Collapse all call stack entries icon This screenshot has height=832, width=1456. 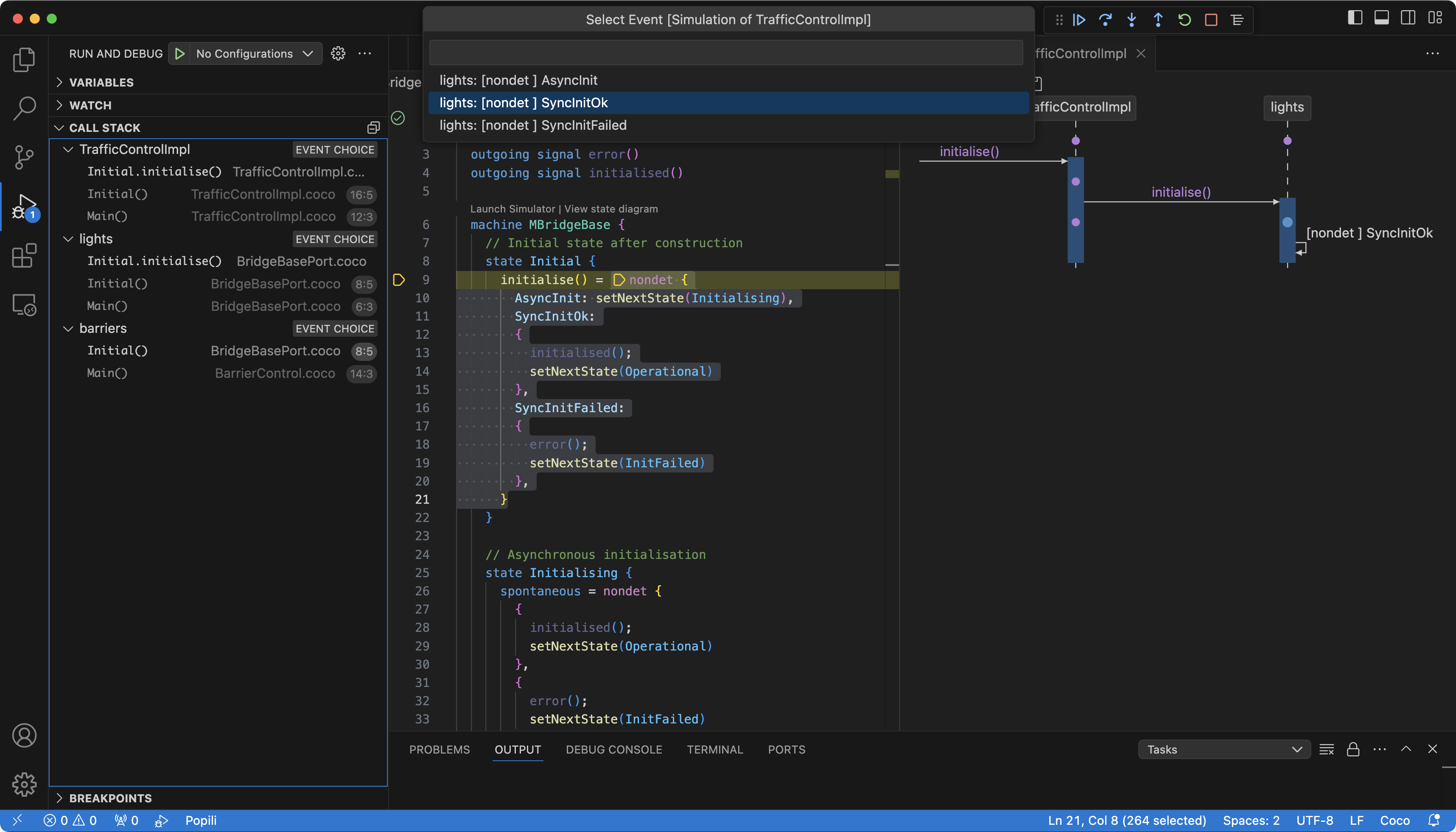pyautogui.click(x=373, y=127)
